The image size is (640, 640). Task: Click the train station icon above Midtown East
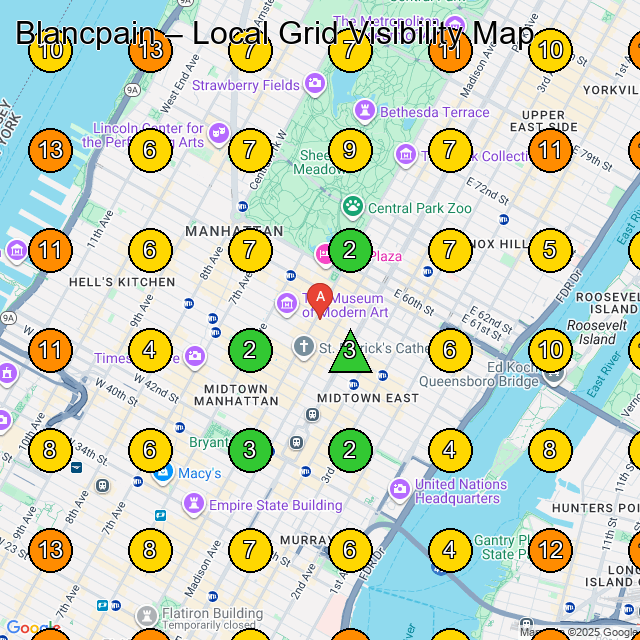(x=312, y=415)
